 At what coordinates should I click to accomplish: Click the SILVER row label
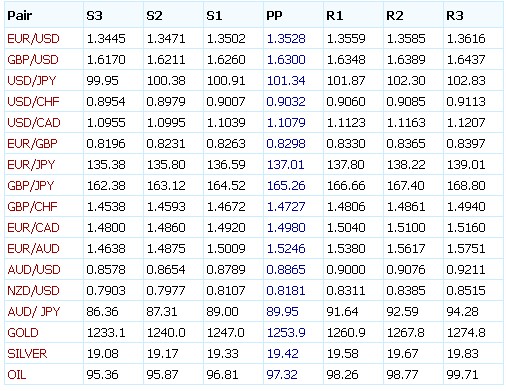27,354
